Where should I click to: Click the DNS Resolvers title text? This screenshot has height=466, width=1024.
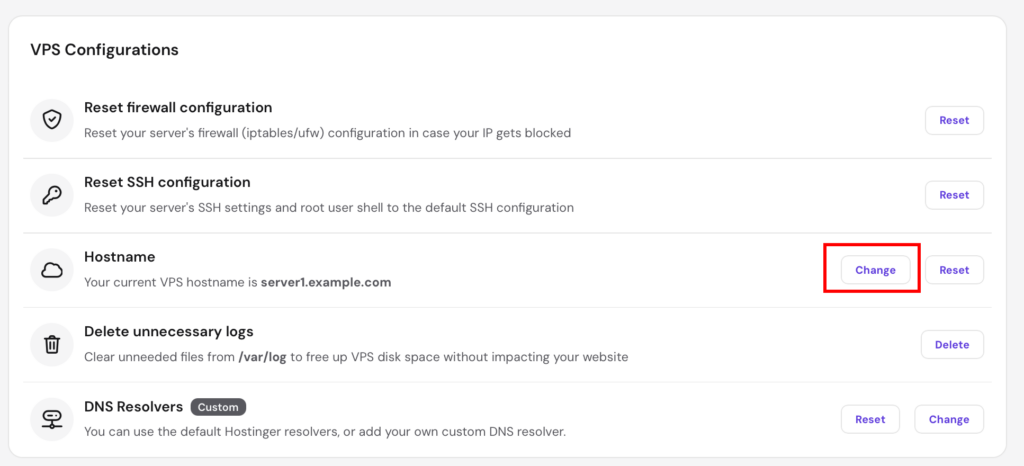point(134,407)
